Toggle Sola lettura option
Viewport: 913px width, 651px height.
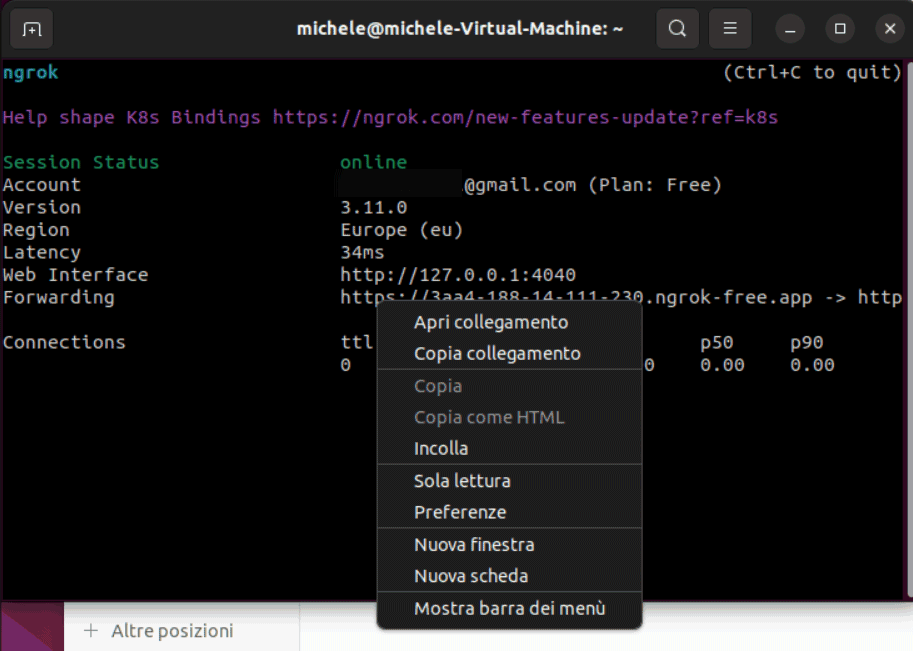point(509,481)
